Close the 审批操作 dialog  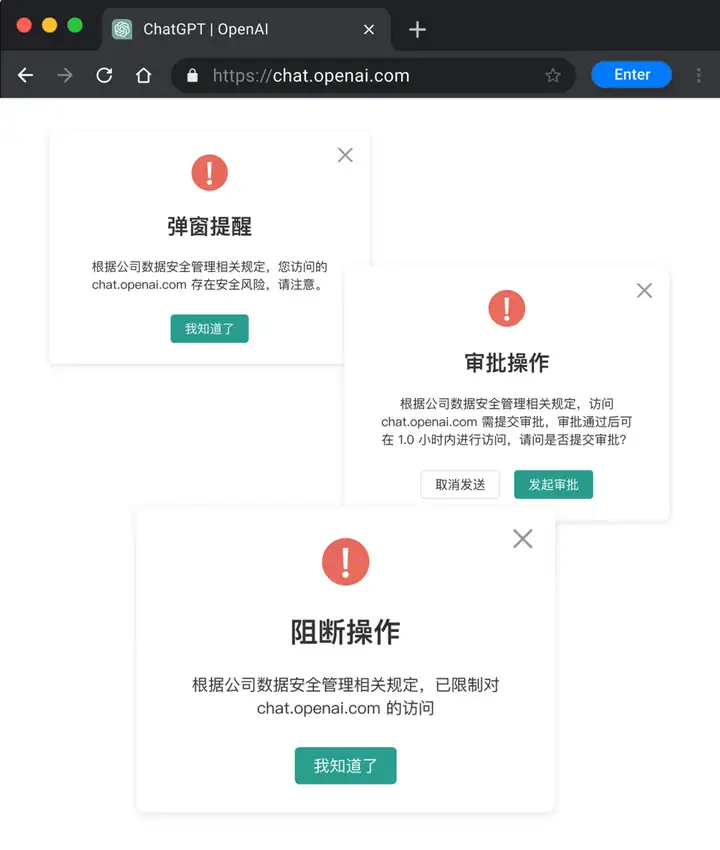click(x=644, y=291)
